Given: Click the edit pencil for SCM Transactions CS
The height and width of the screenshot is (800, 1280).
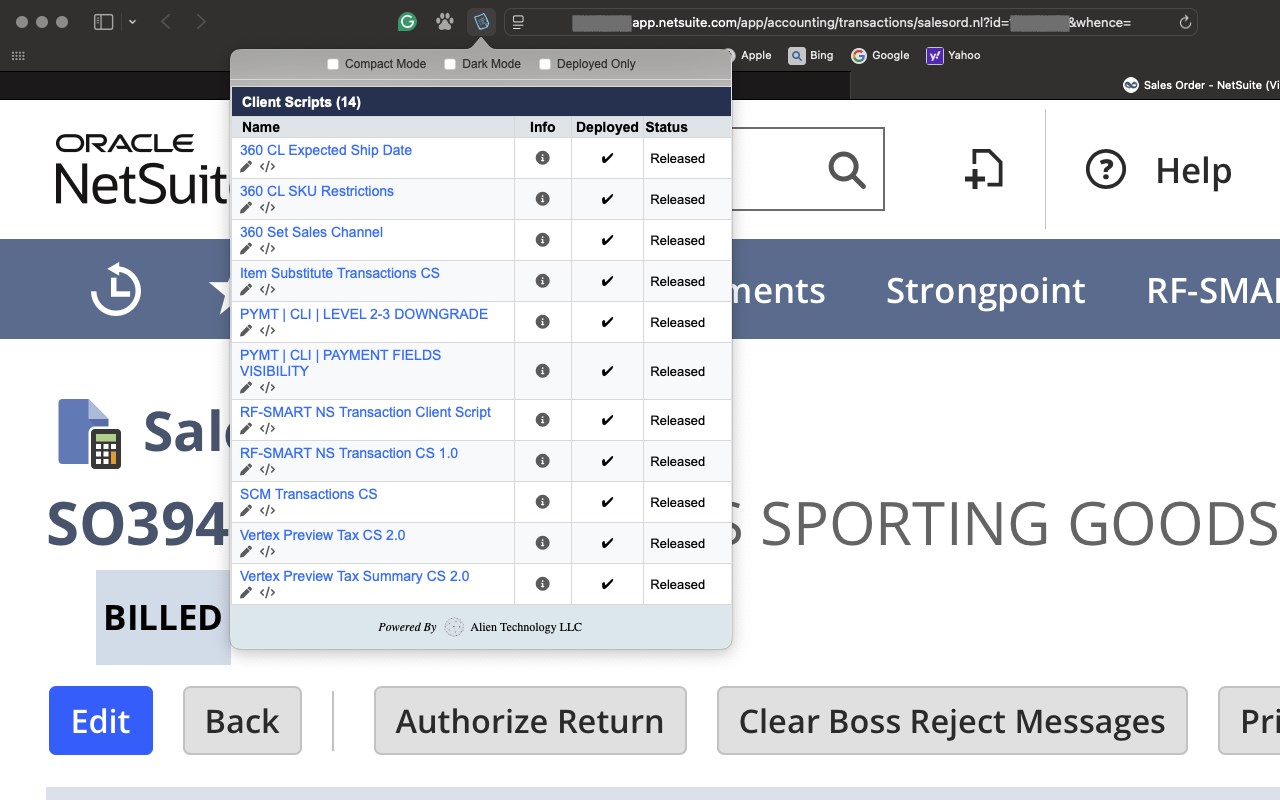Looking at the screenshot, I should click(246, 511).
